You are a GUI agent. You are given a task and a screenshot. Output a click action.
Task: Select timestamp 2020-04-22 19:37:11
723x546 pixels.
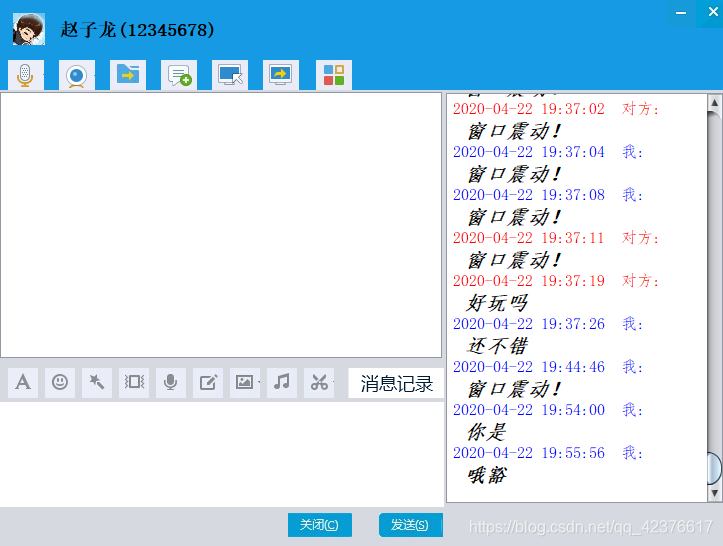528,237
